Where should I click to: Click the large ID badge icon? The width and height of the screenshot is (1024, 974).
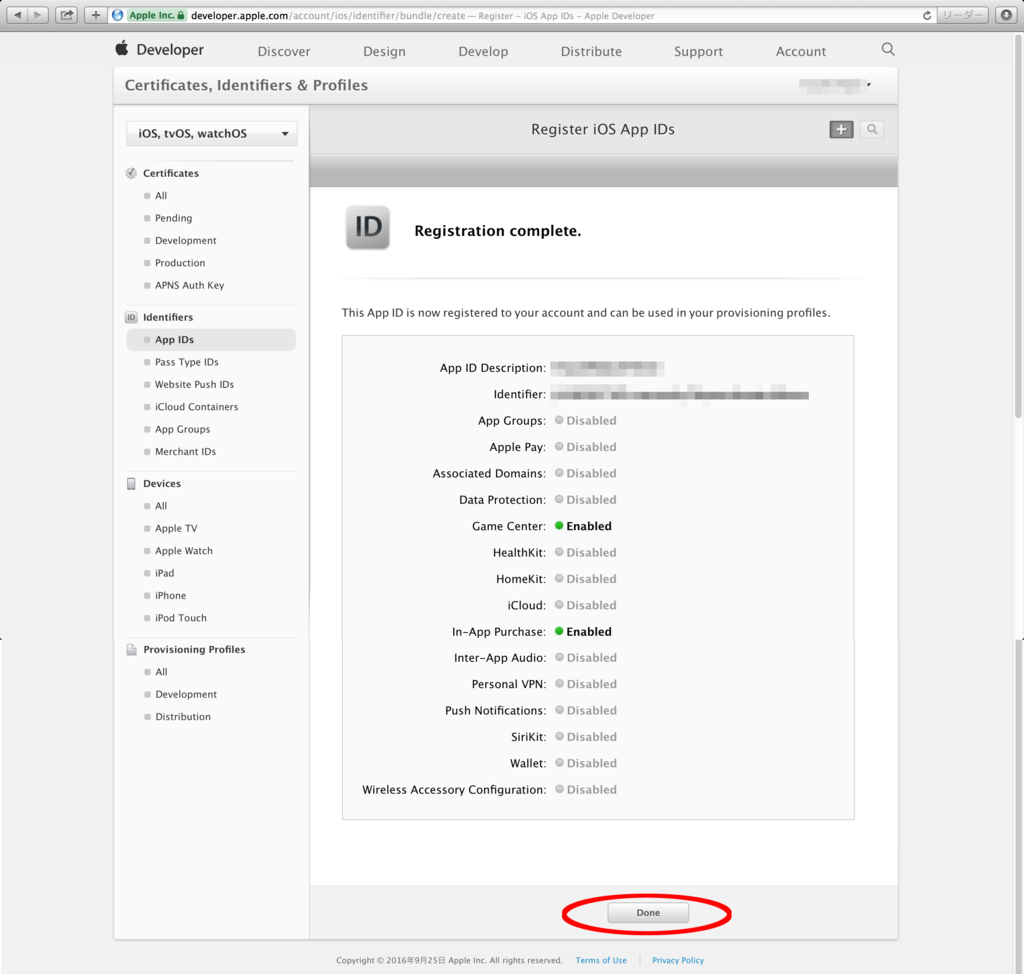coord(368,228)
